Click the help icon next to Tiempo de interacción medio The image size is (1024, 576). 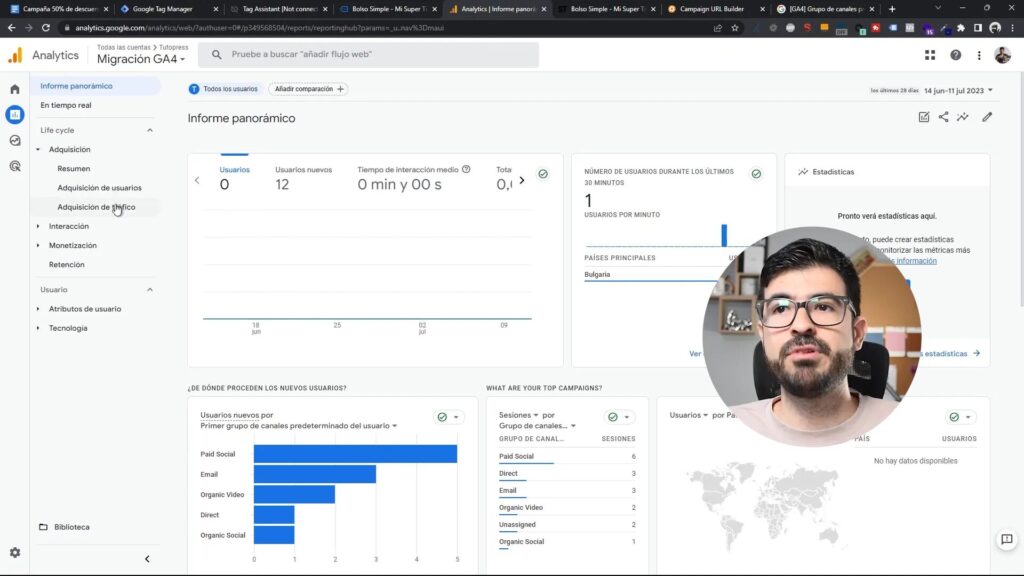pos(466,169)
